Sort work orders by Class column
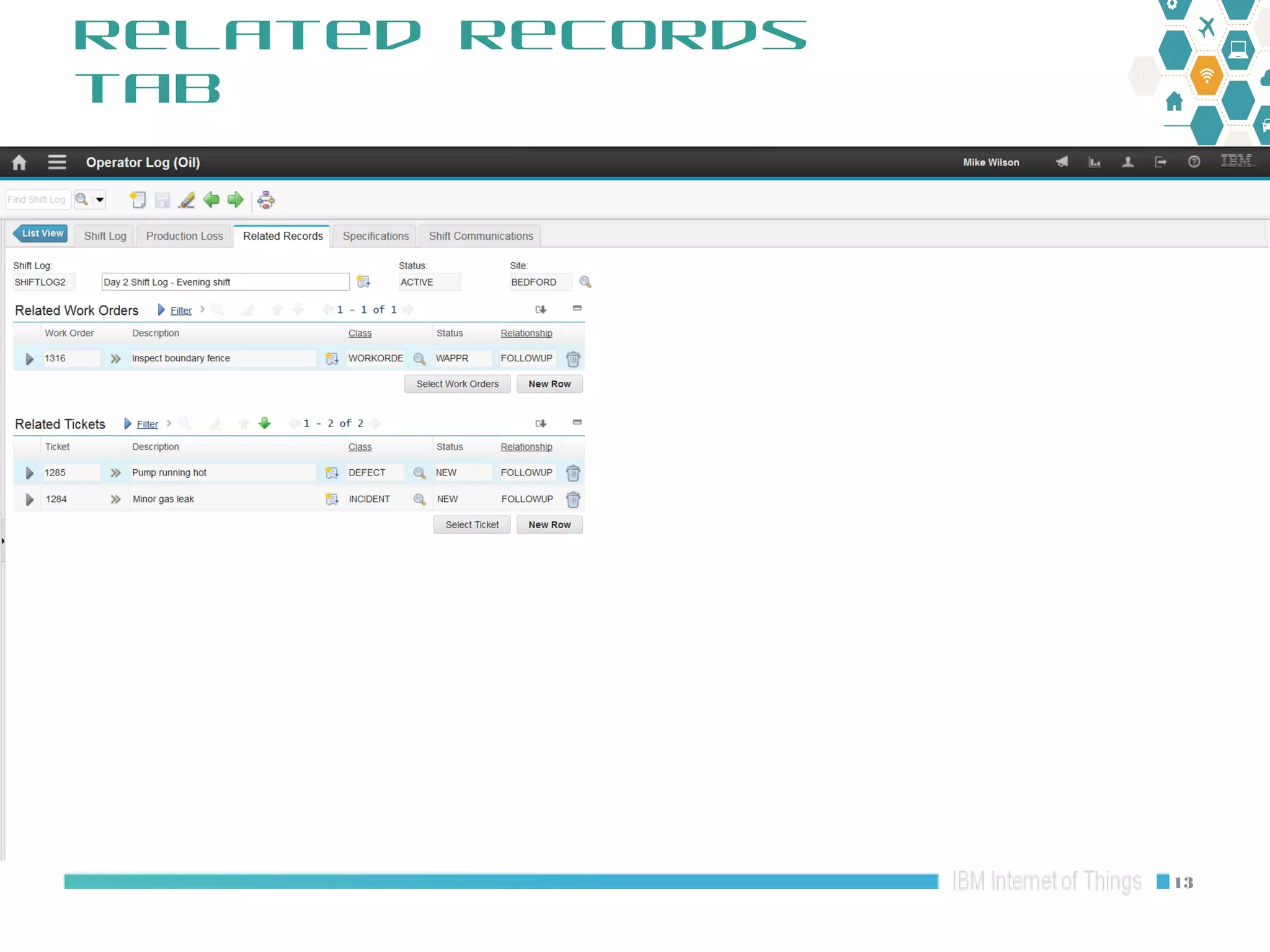 (360, 333)
